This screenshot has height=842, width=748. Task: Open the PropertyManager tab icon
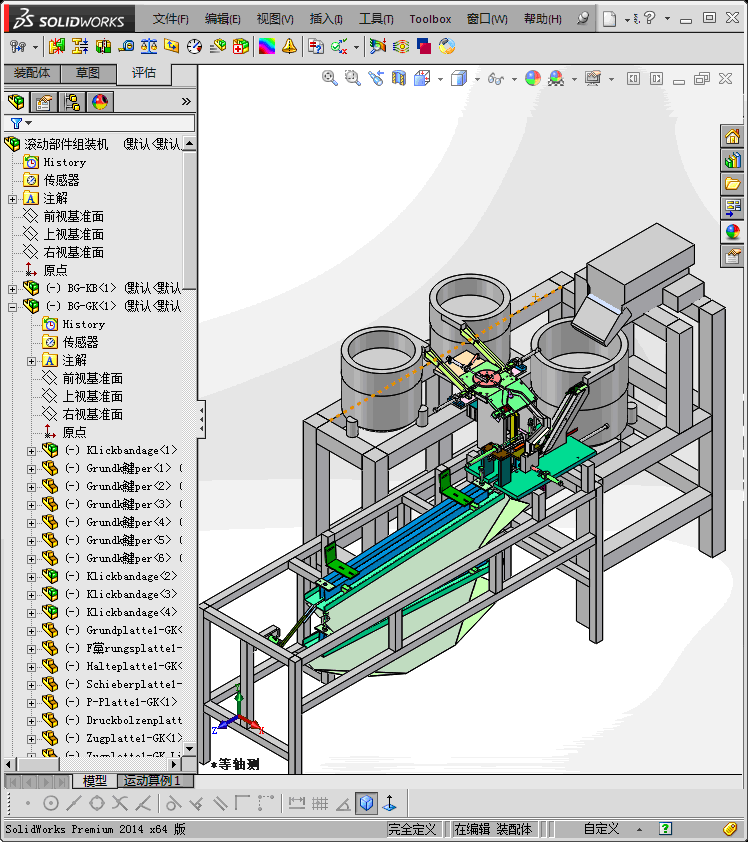[44, 101]
